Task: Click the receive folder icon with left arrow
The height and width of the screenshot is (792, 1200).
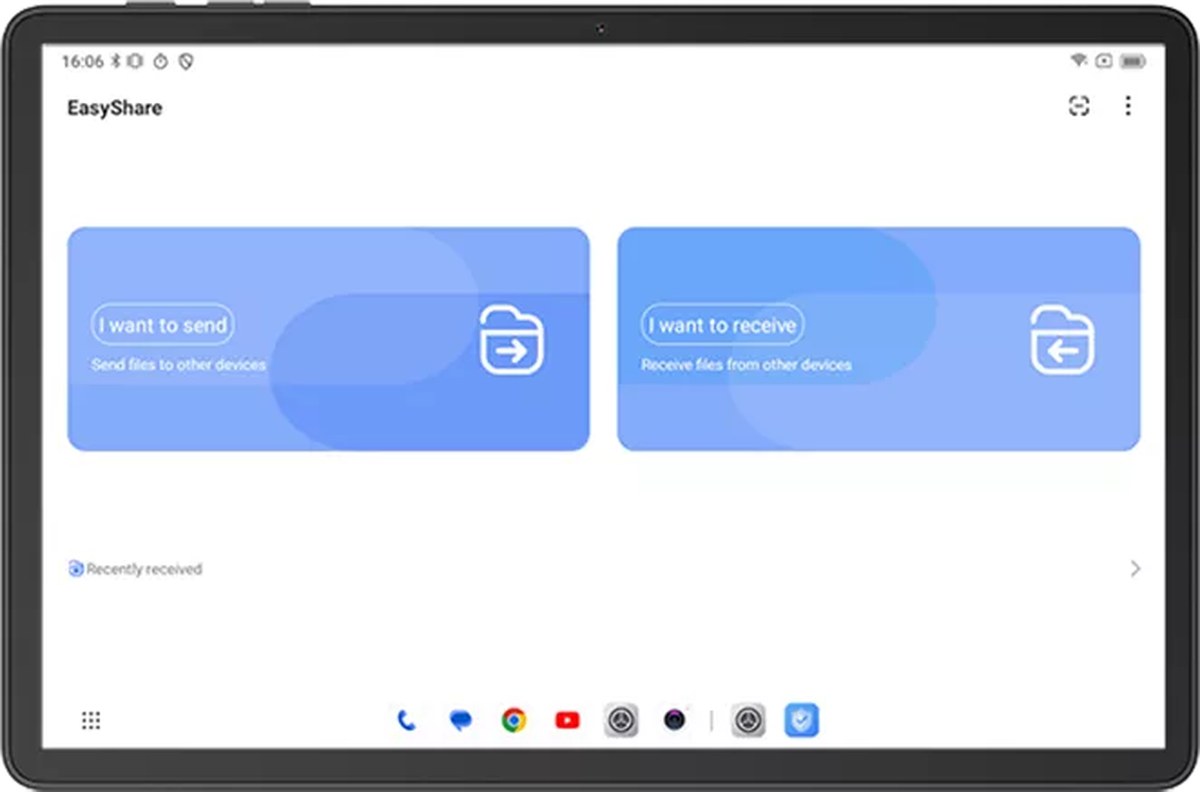Action: tap(1062, 340)
